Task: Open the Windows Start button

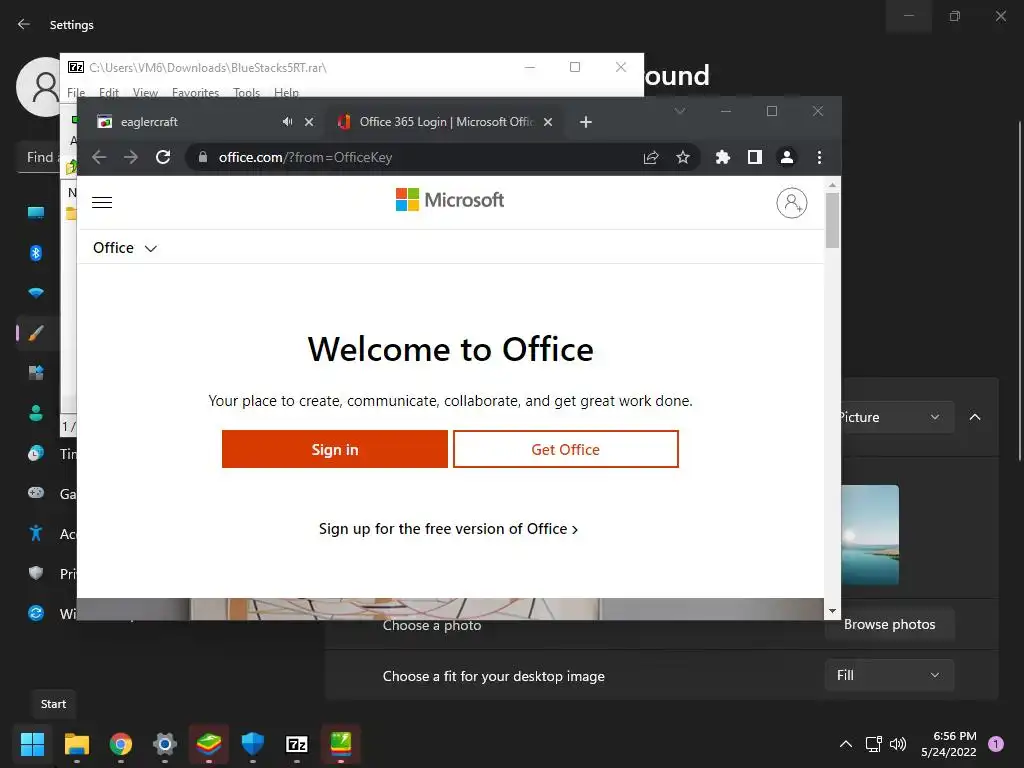Action: click(32, 744)
